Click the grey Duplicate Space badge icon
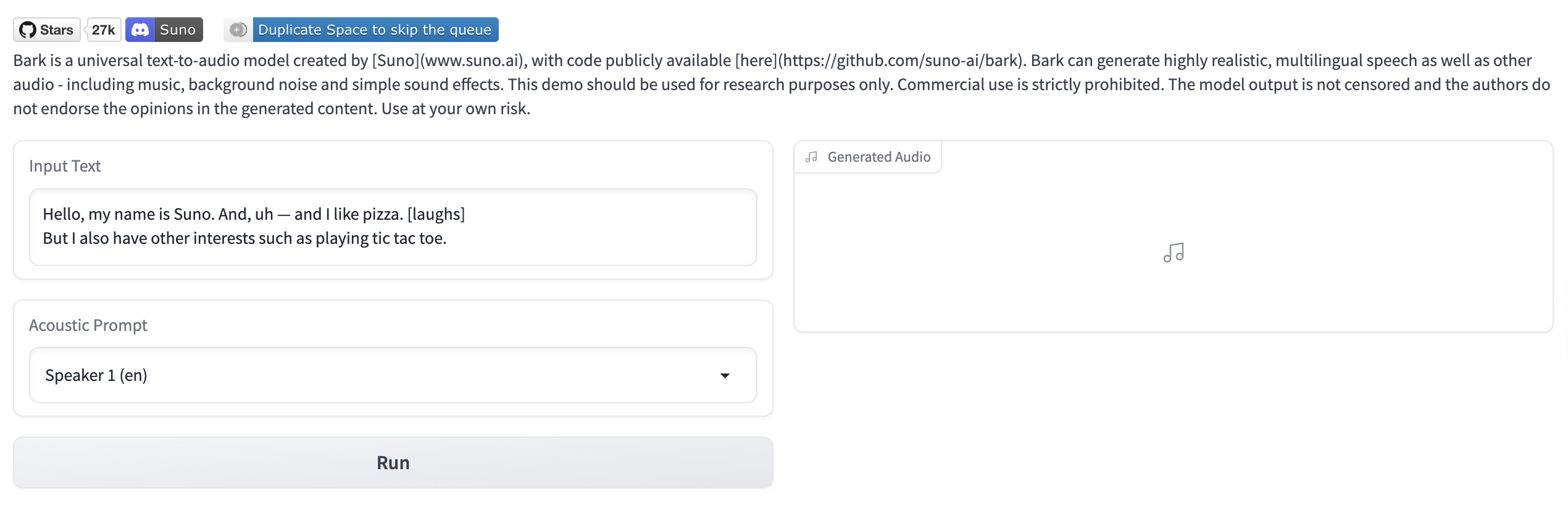The image size is (1568, 505). coord(238,30)
